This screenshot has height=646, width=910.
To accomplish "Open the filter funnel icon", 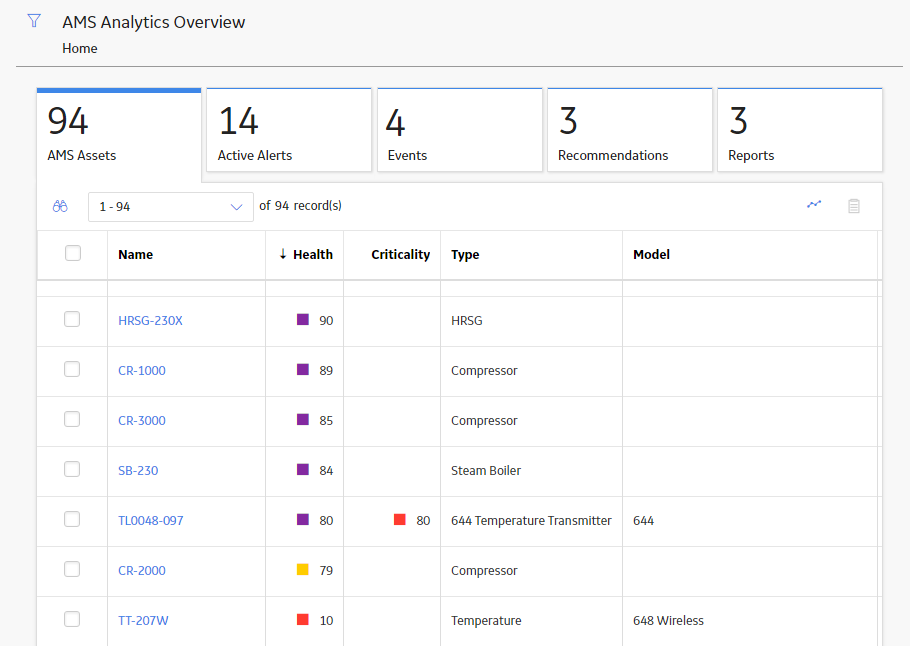I will coord(34,21).
